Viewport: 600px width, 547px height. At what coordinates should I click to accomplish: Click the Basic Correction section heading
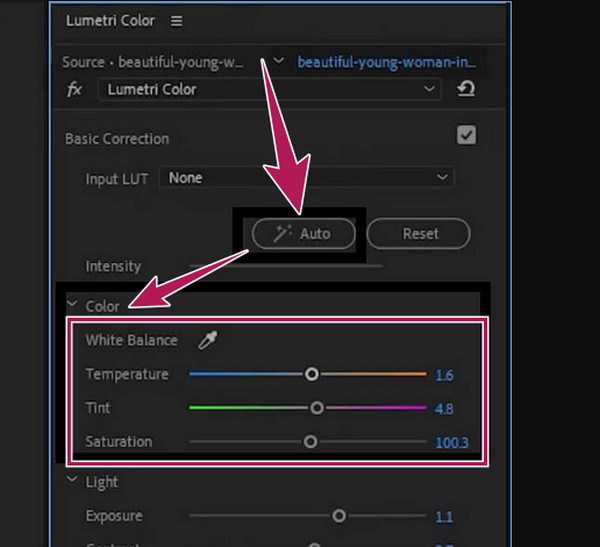pos(117,139)
